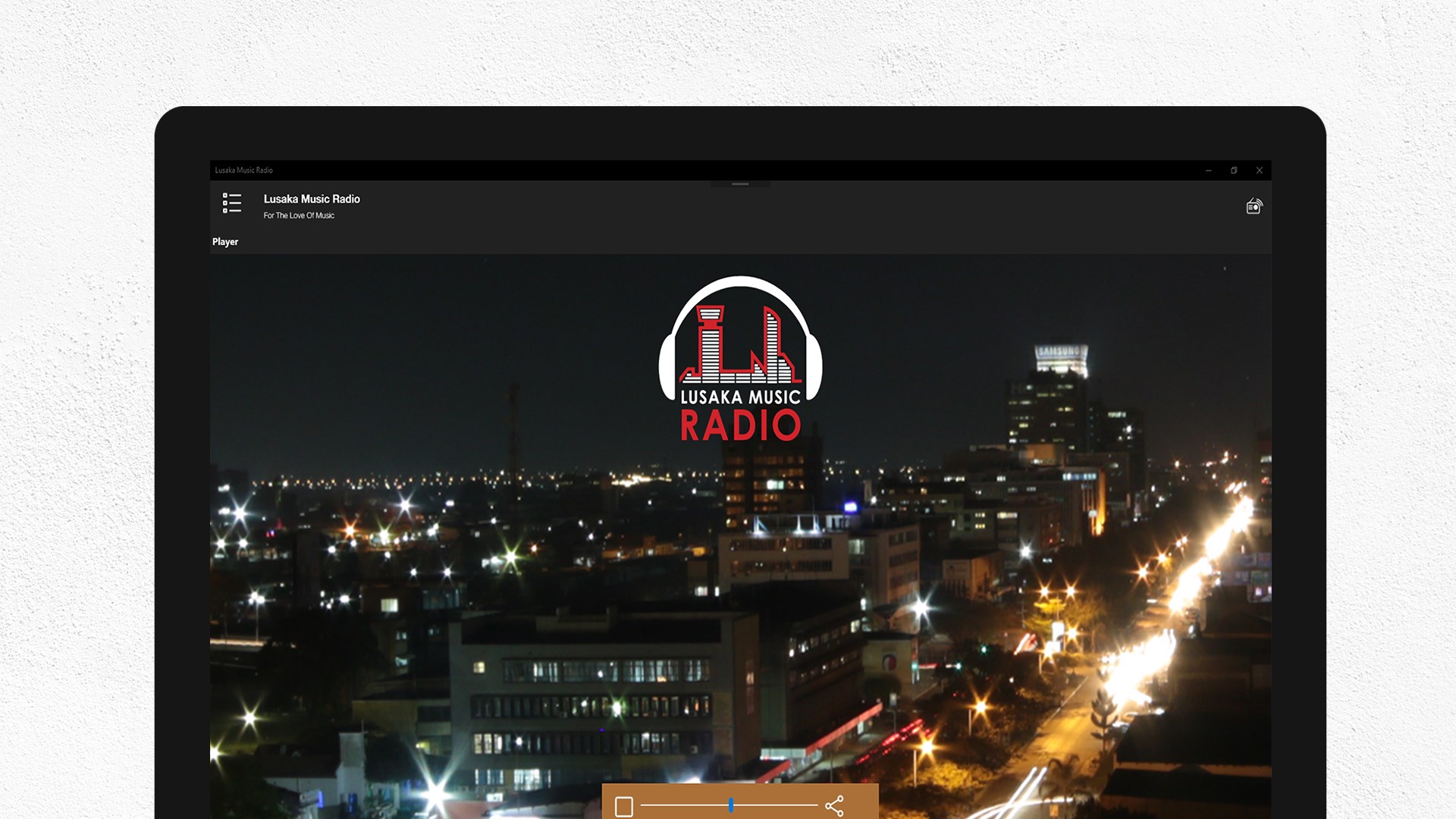Screen dimensions: 1456x819
Task: Restore down the Lusaka Music Radio window
Action: pyautogui.click(x=1234, y=171)
